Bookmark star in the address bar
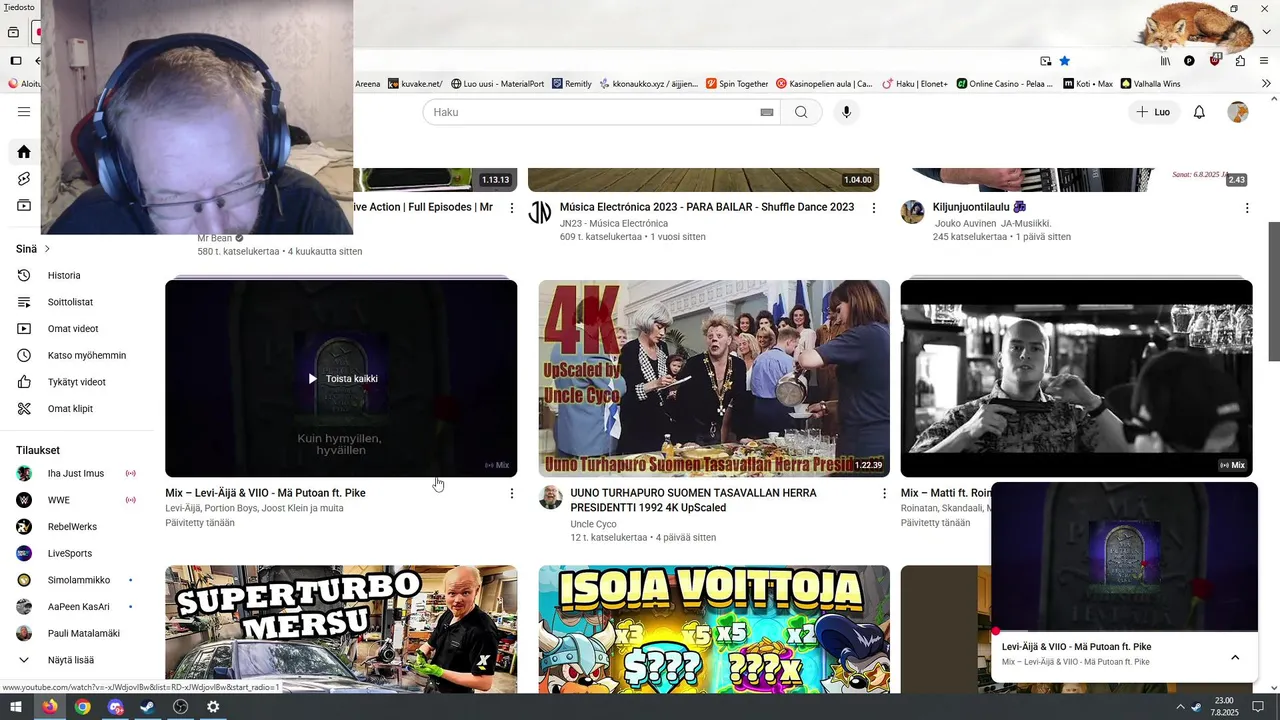Image resolution: width=1280 pixels, height=720 pixels. (1065, 61)
